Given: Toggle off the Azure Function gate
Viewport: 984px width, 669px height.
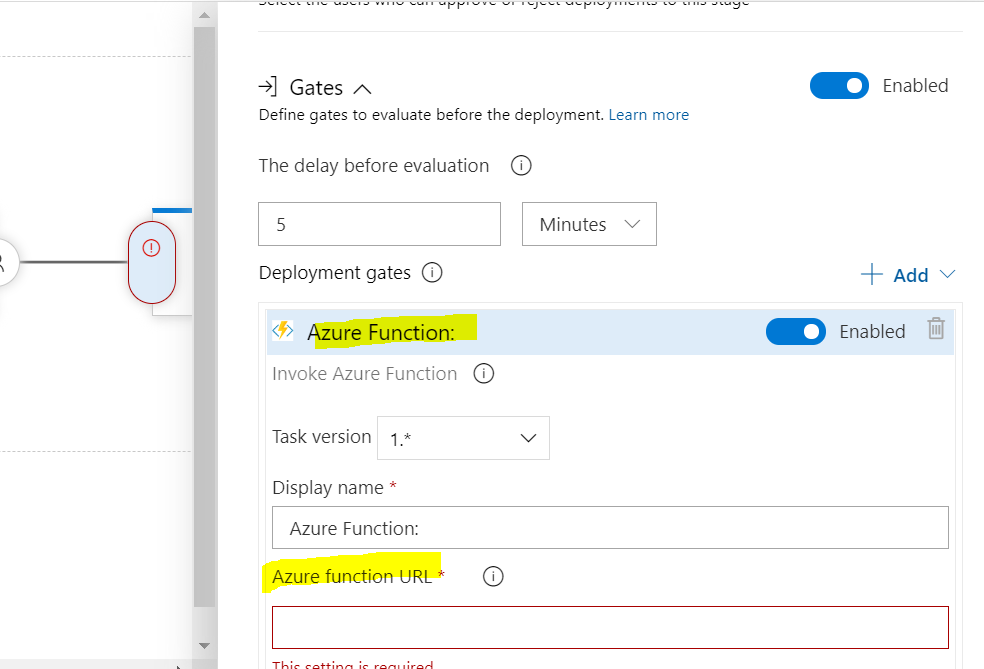Looking at the screenshot, I should click(795, 331).
